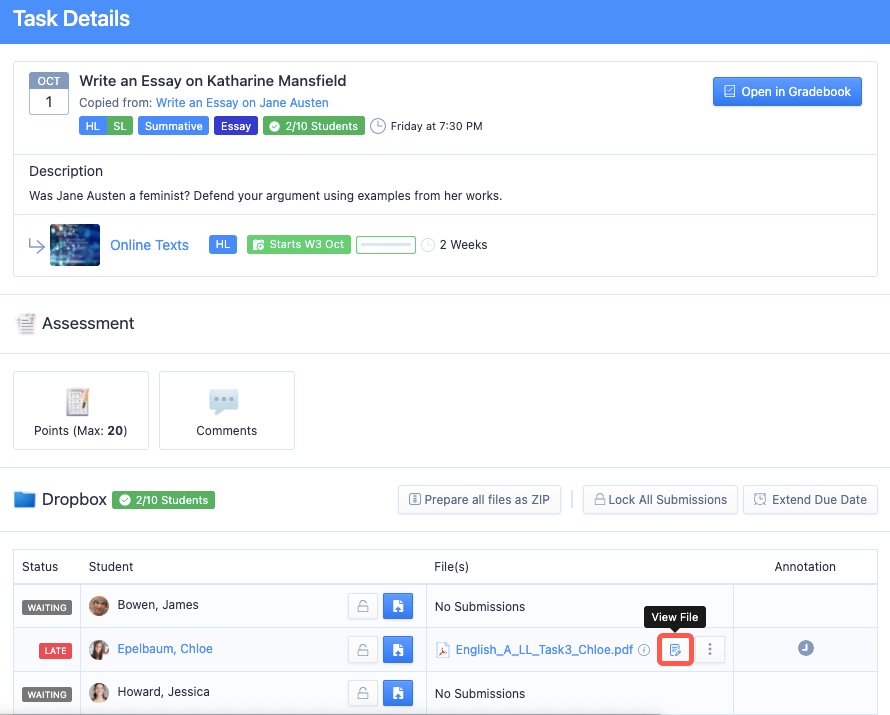Viewport: 890px width, 715px height.
Task: Click the Summative tag
Action: 174,126
